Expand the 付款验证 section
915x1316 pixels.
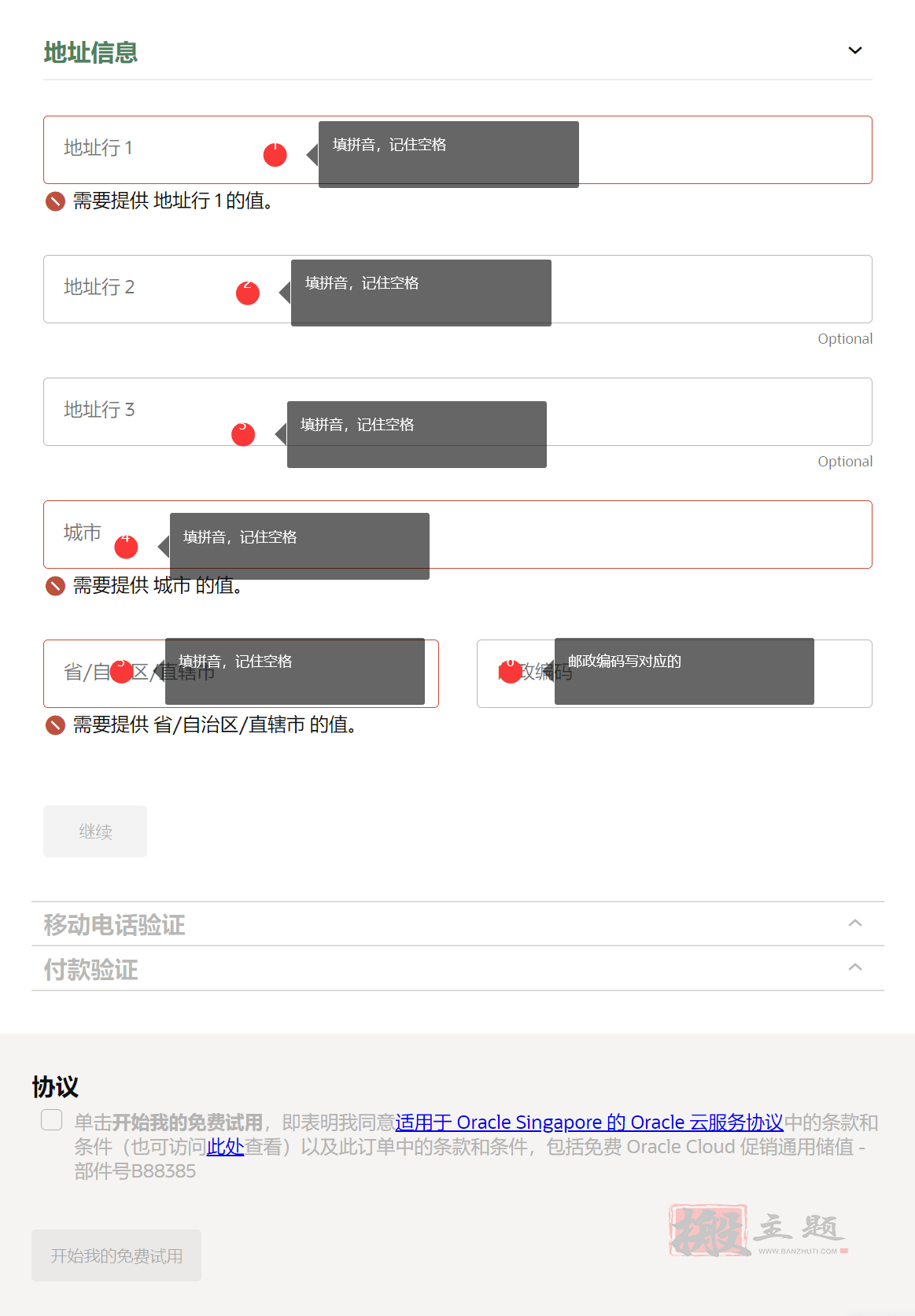pyautogui.click(x=458, y=968)
